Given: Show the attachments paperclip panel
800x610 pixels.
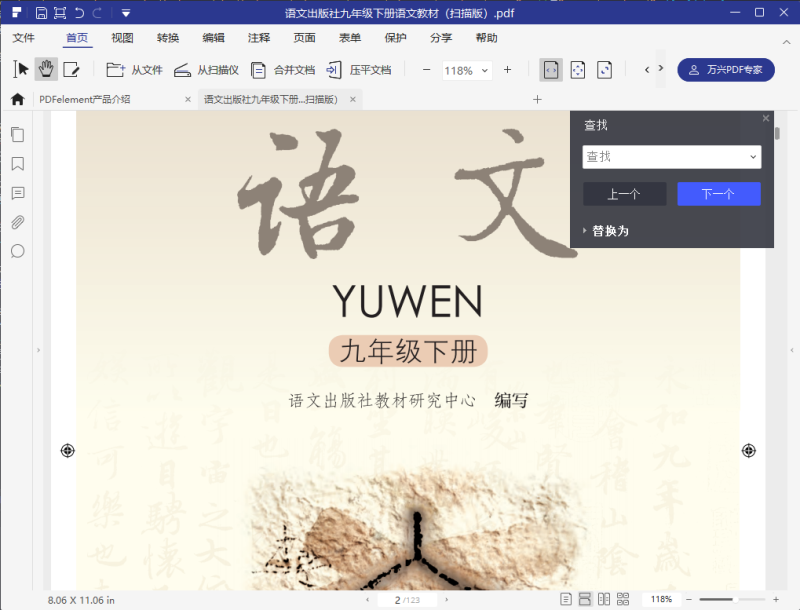Looking at the screenshot, I should pyautogui.click(x=17, y=222).
